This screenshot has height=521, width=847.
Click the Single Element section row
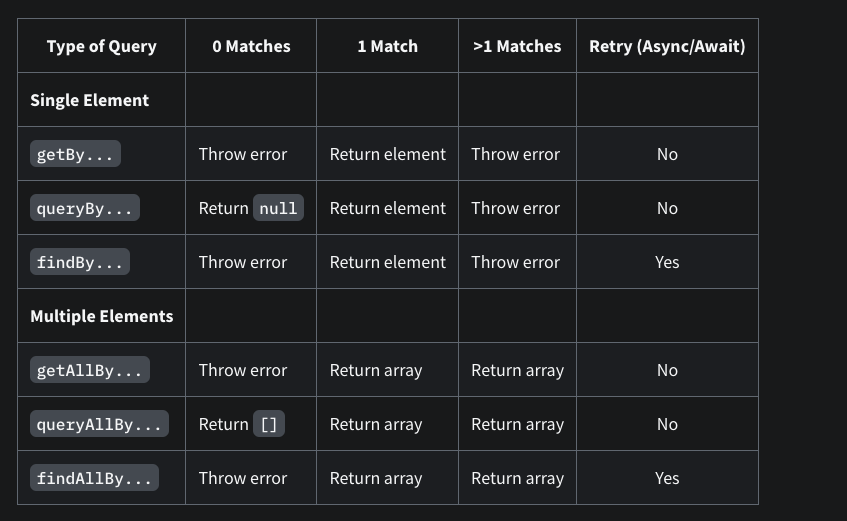point(388,99)
